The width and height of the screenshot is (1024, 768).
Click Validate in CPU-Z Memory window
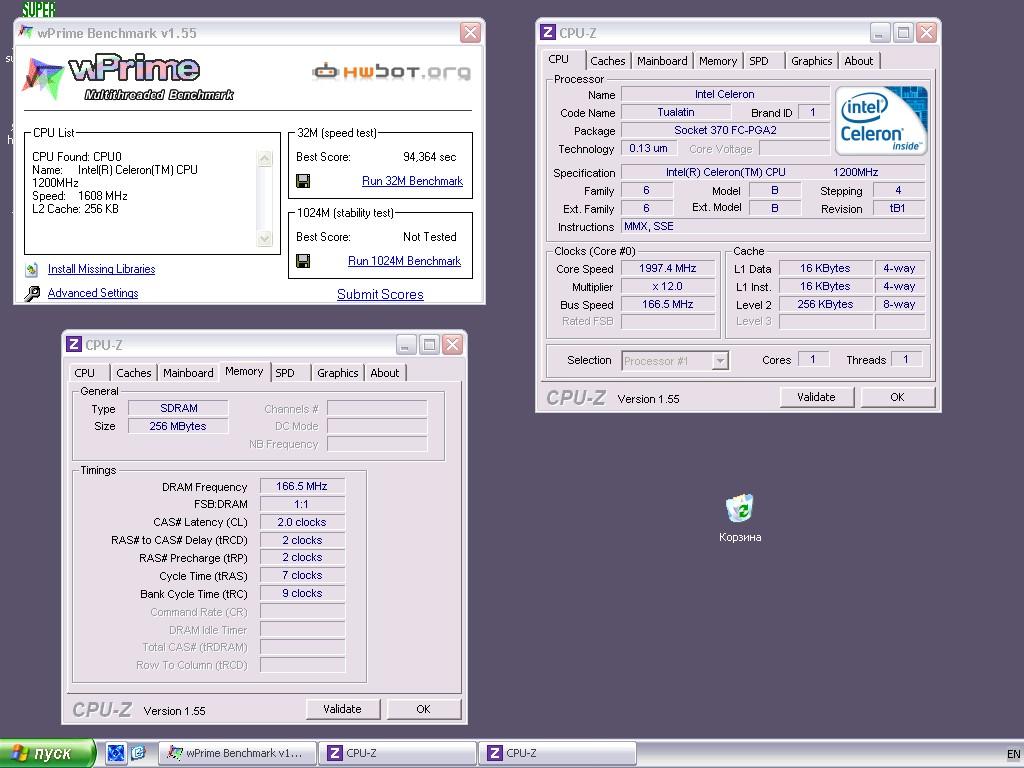click(342, 709)
